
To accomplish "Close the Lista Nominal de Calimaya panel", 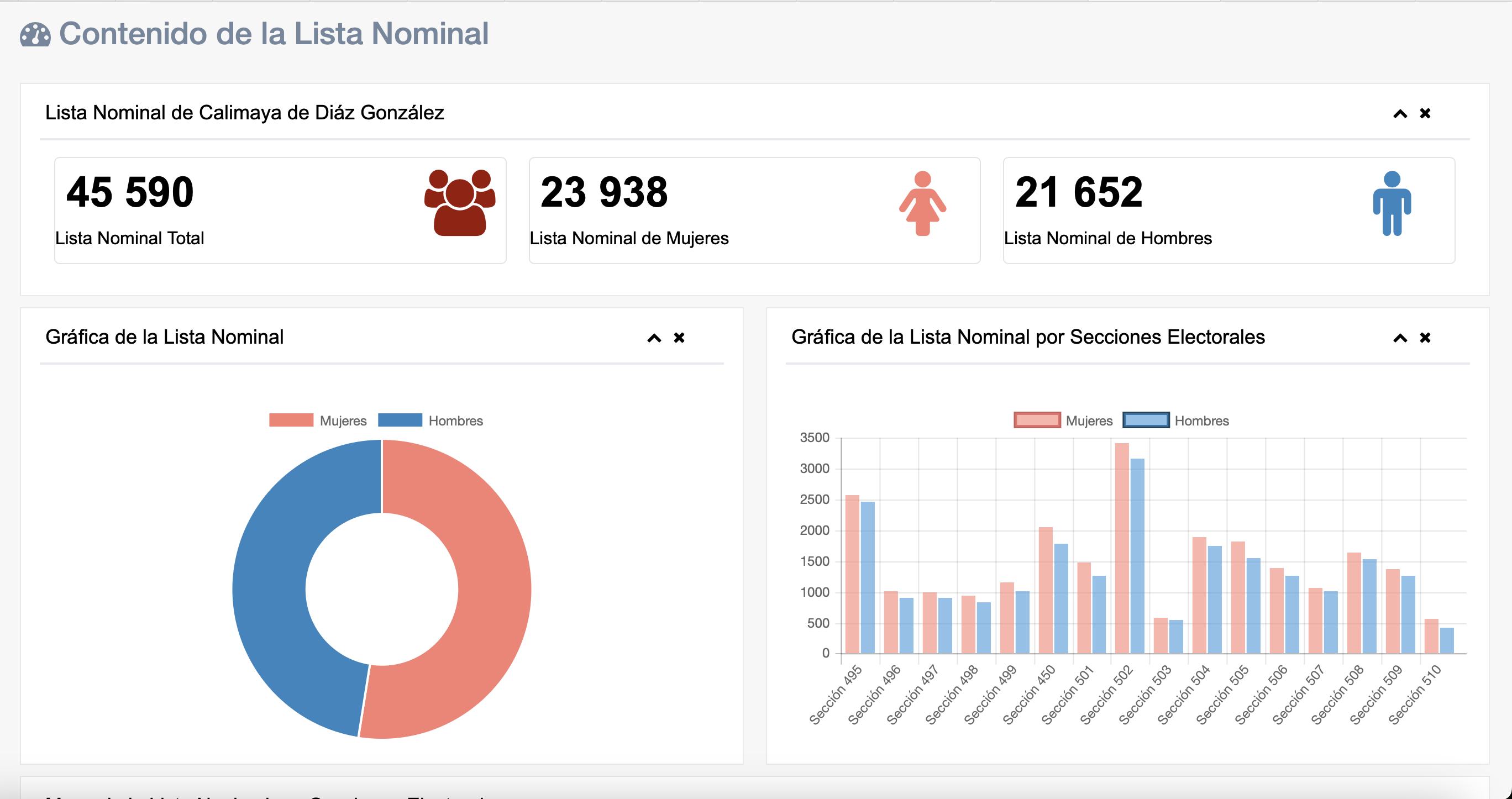I will (1425, 113).
